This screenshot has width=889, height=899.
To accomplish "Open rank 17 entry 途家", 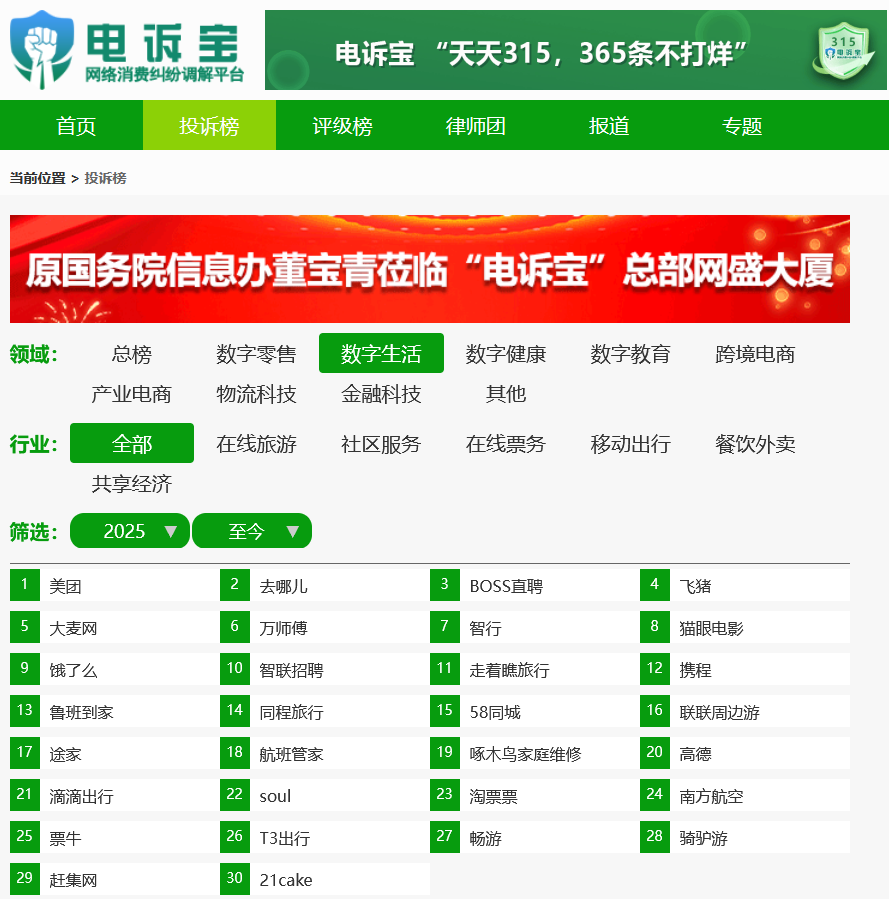I will tap(115, 753).
